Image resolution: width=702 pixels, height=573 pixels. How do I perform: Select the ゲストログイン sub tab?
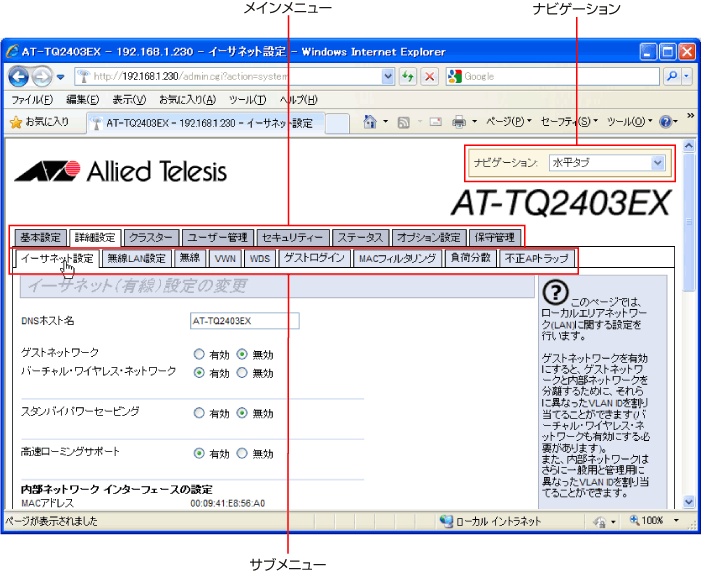[314, 258]
